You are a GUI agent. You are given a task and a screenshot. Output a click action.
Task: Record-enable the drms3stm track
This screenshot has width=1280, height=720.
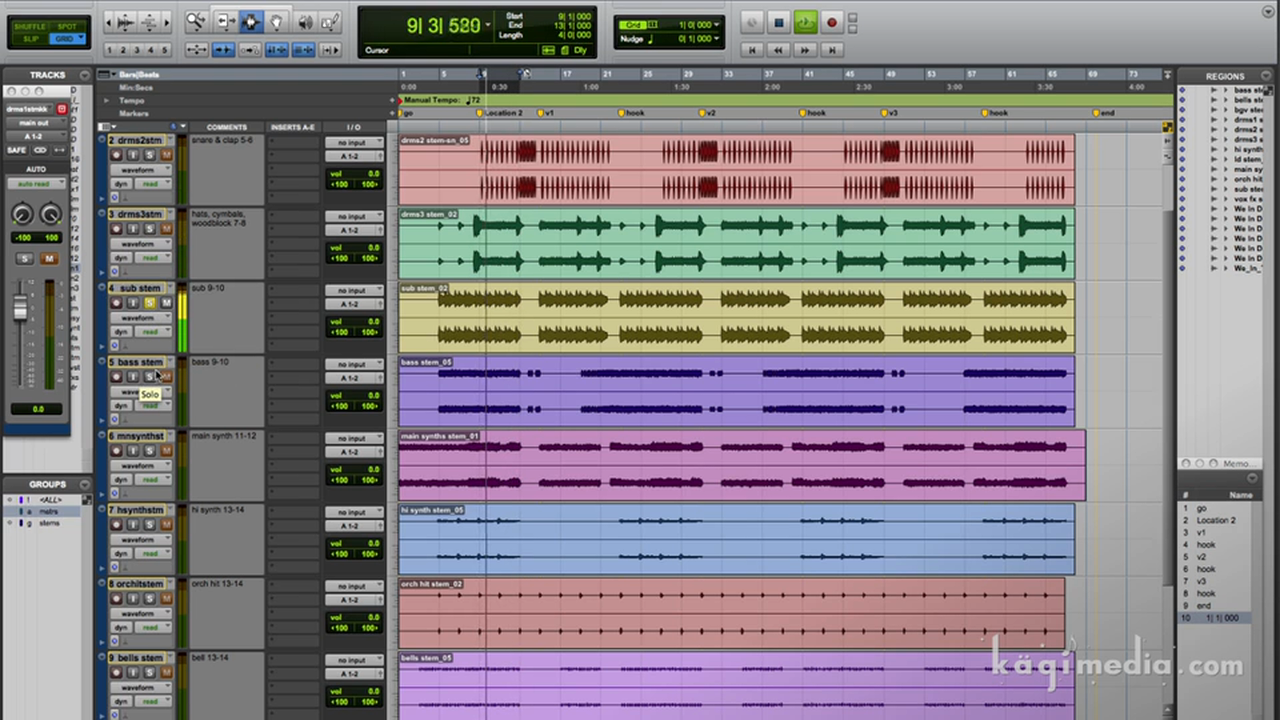(116, 229)
